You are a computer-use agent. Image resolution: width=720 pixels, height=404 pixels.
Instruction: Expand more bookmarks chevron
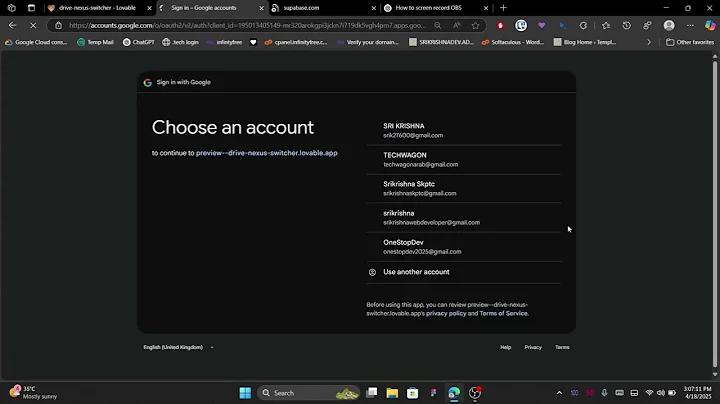pyautogui.click(x=649, y=42)
